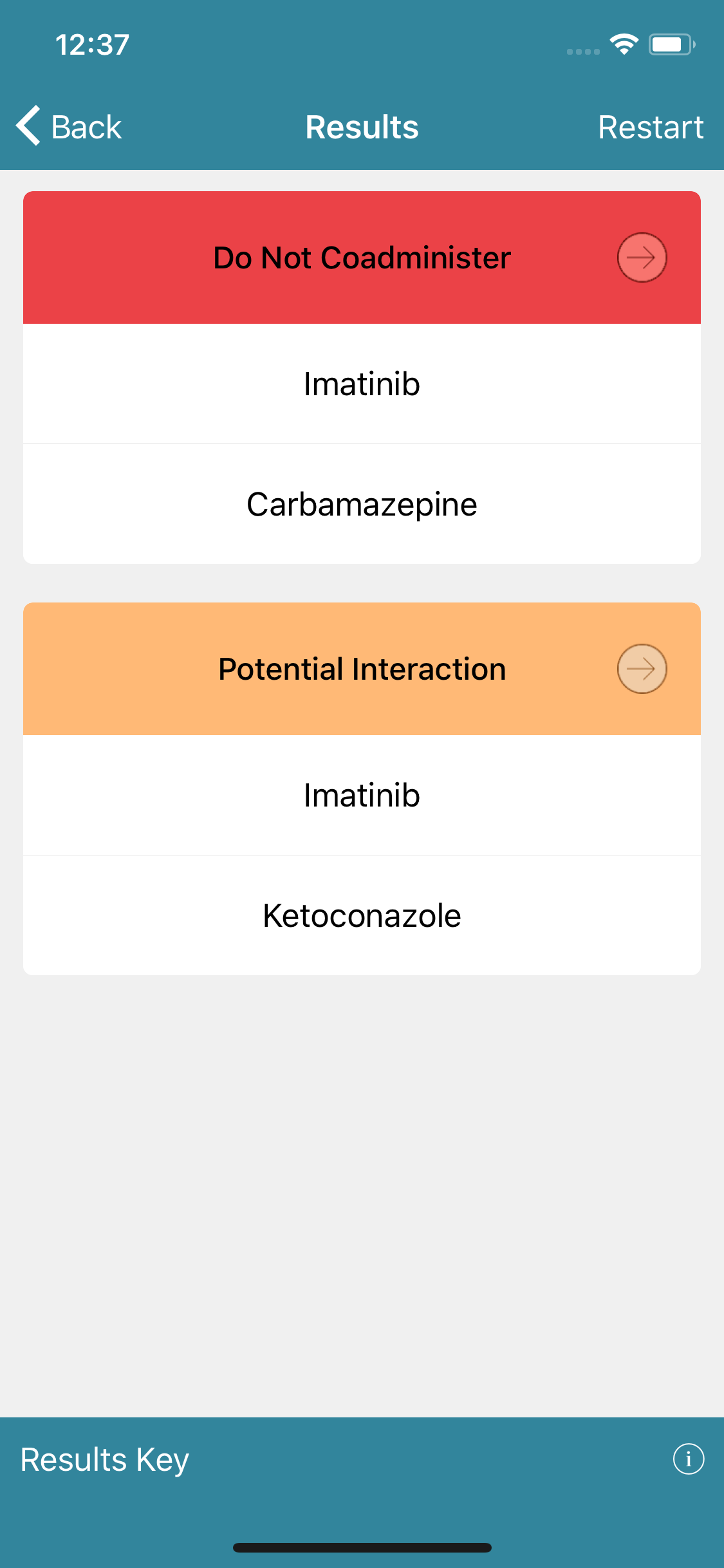Image resolution: width=724 pixels, height=1568 pixels.
Task: Tap the Wi-Fi status icon
Action: (624, 44)
